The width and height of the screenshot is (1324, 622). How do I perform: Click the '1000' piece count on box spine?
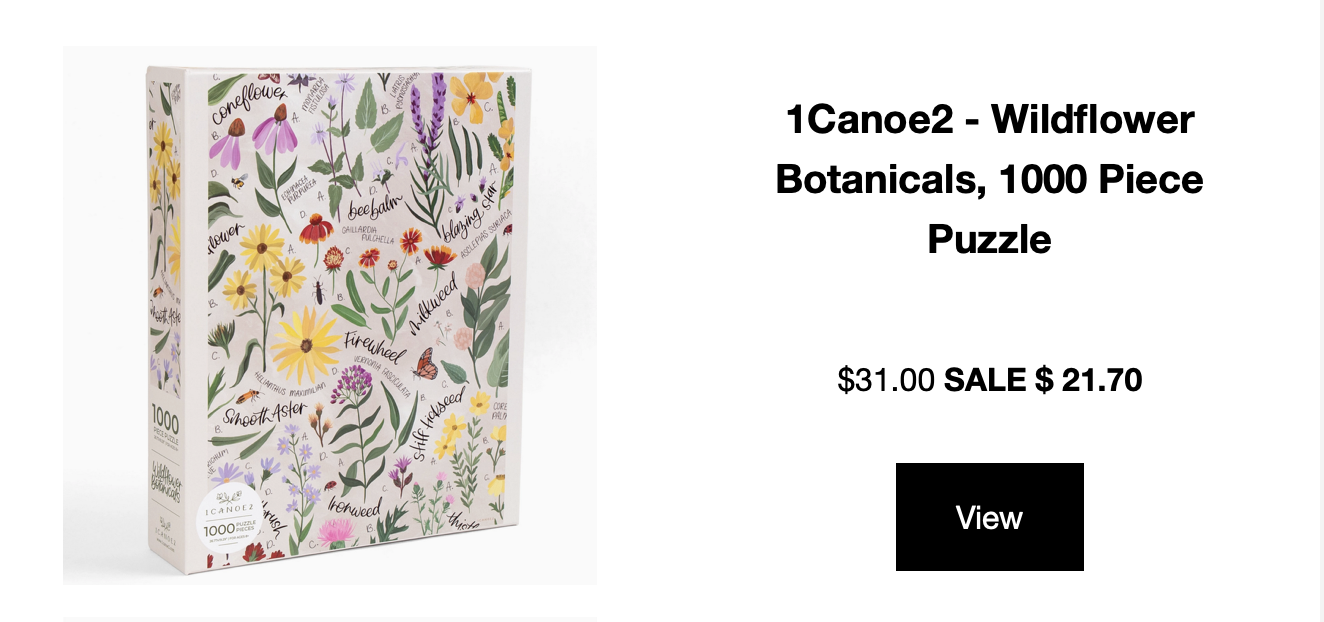point(165,416)
